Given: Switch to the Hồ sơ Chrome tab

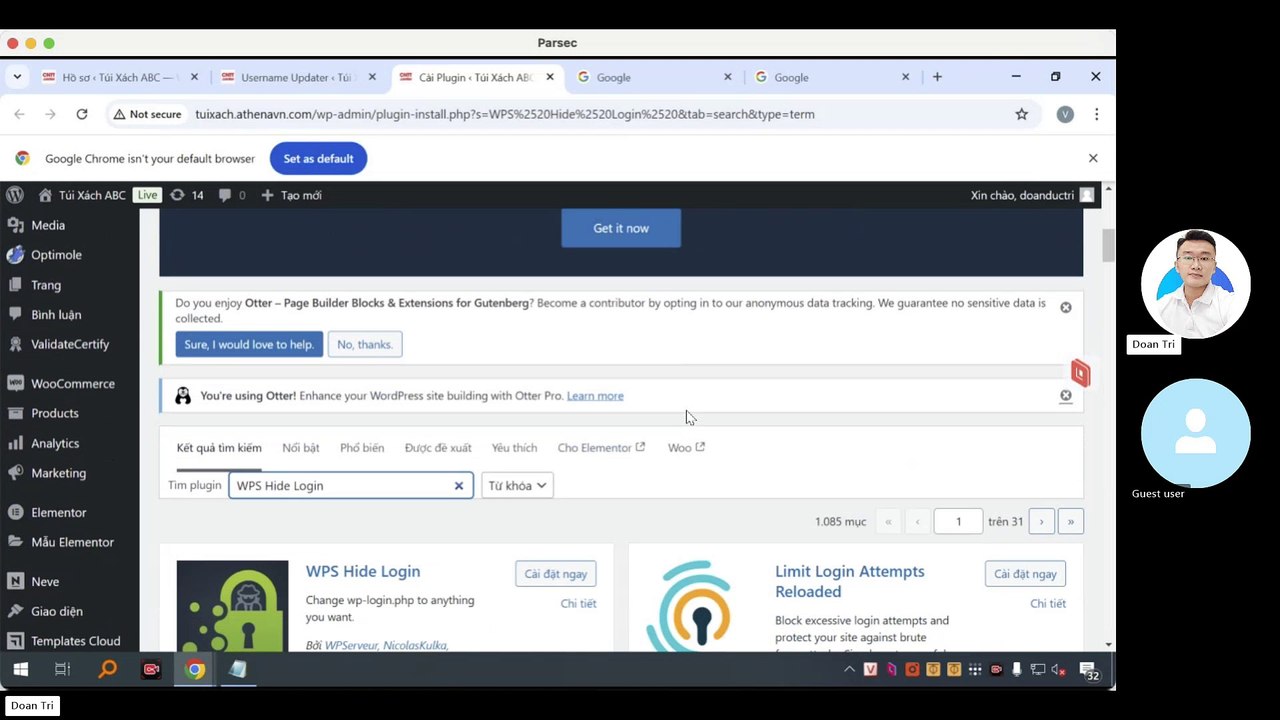Looking at the screenshot, I should 120,77.
